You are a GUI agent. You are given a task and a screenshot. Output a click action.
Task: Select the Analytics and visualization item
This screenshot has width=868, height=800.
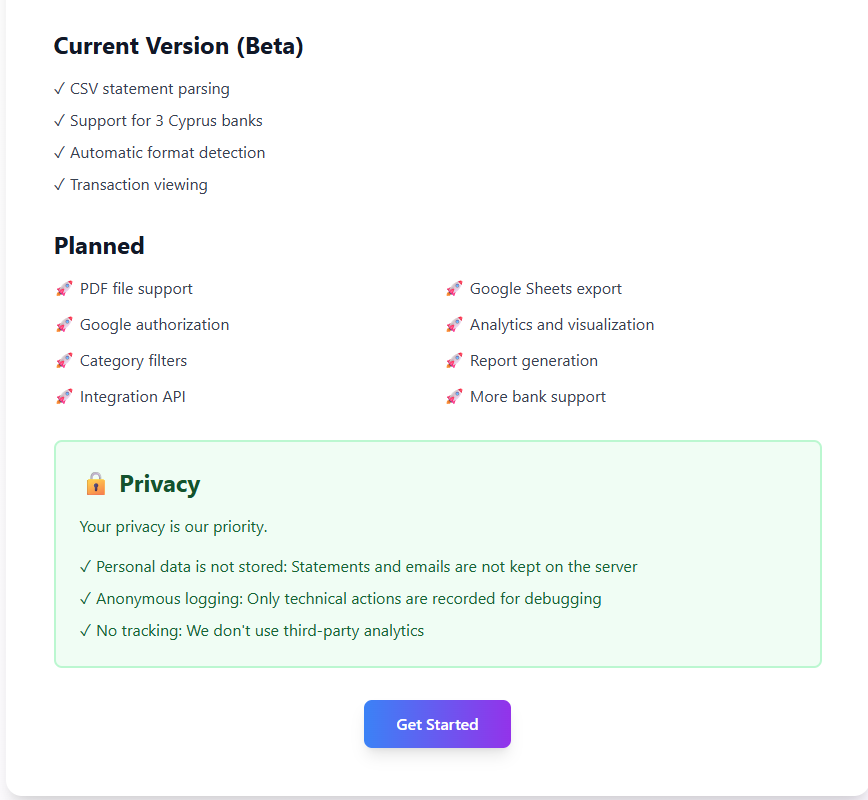562,324
